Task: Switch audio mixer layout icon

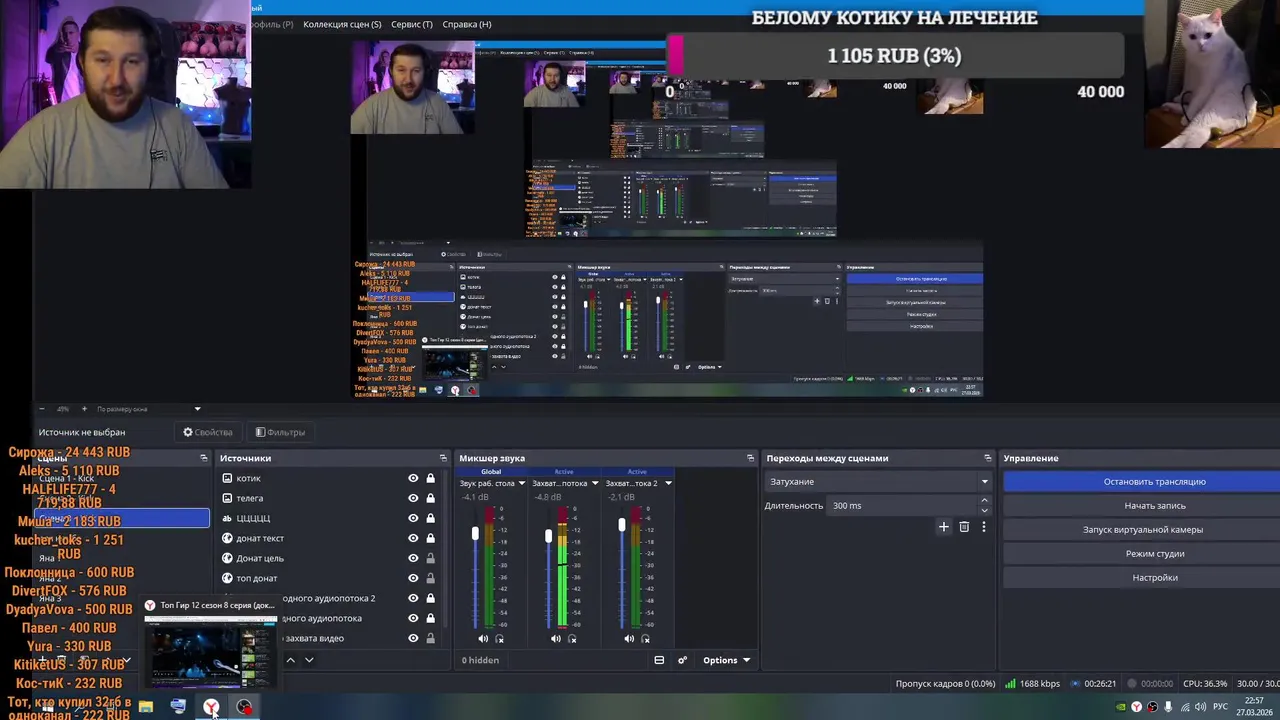Action: 659,660
